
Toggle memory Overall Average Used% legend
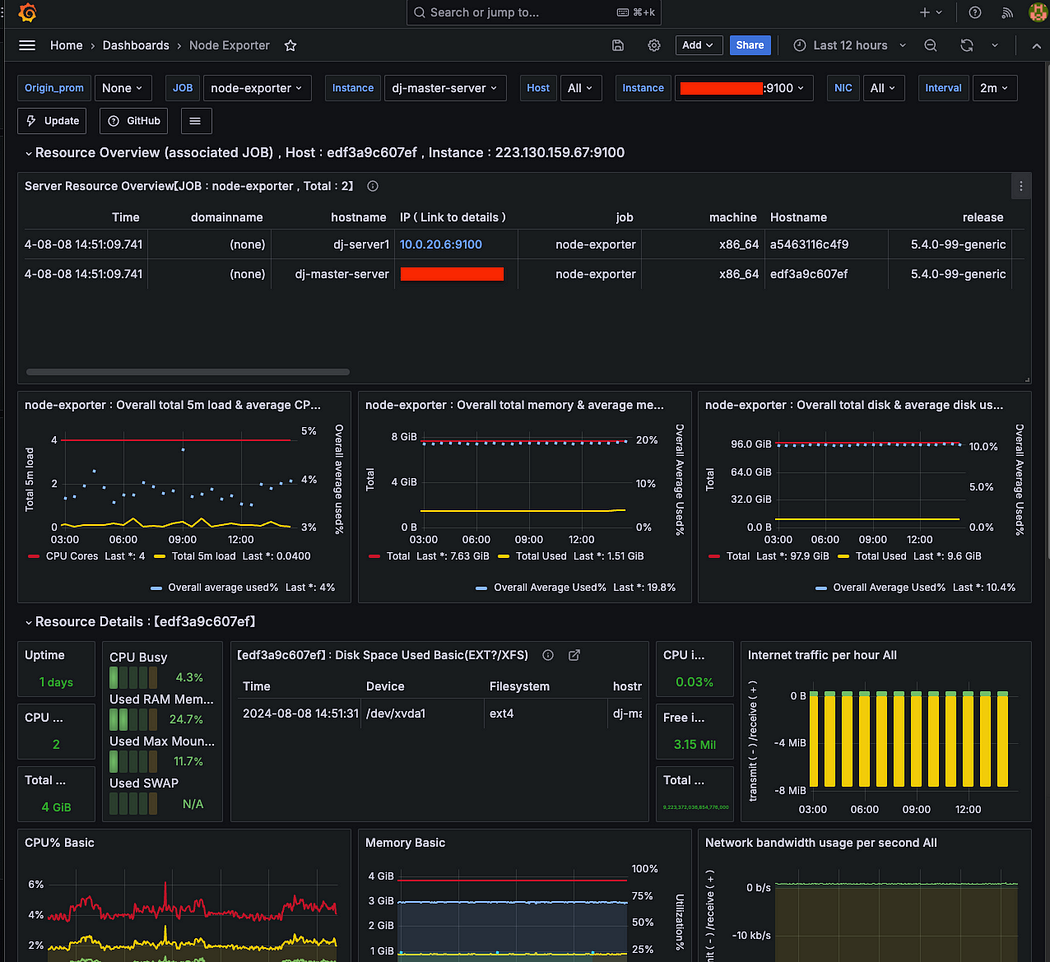point(550,588)
